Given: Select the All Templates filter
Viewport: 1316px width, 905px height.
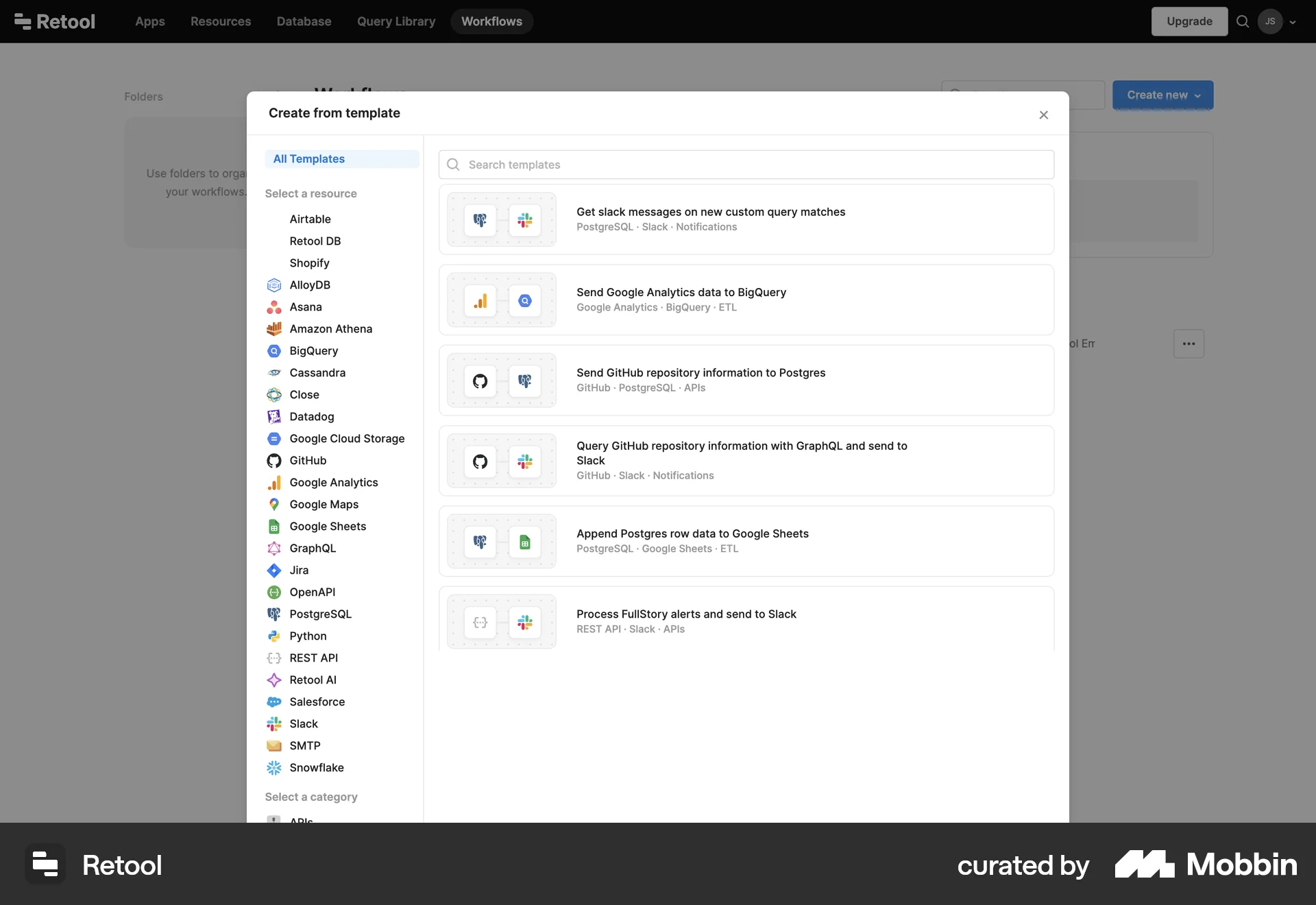Looking at the screenshot, I should pyautogui.click(x=309, y=158).
